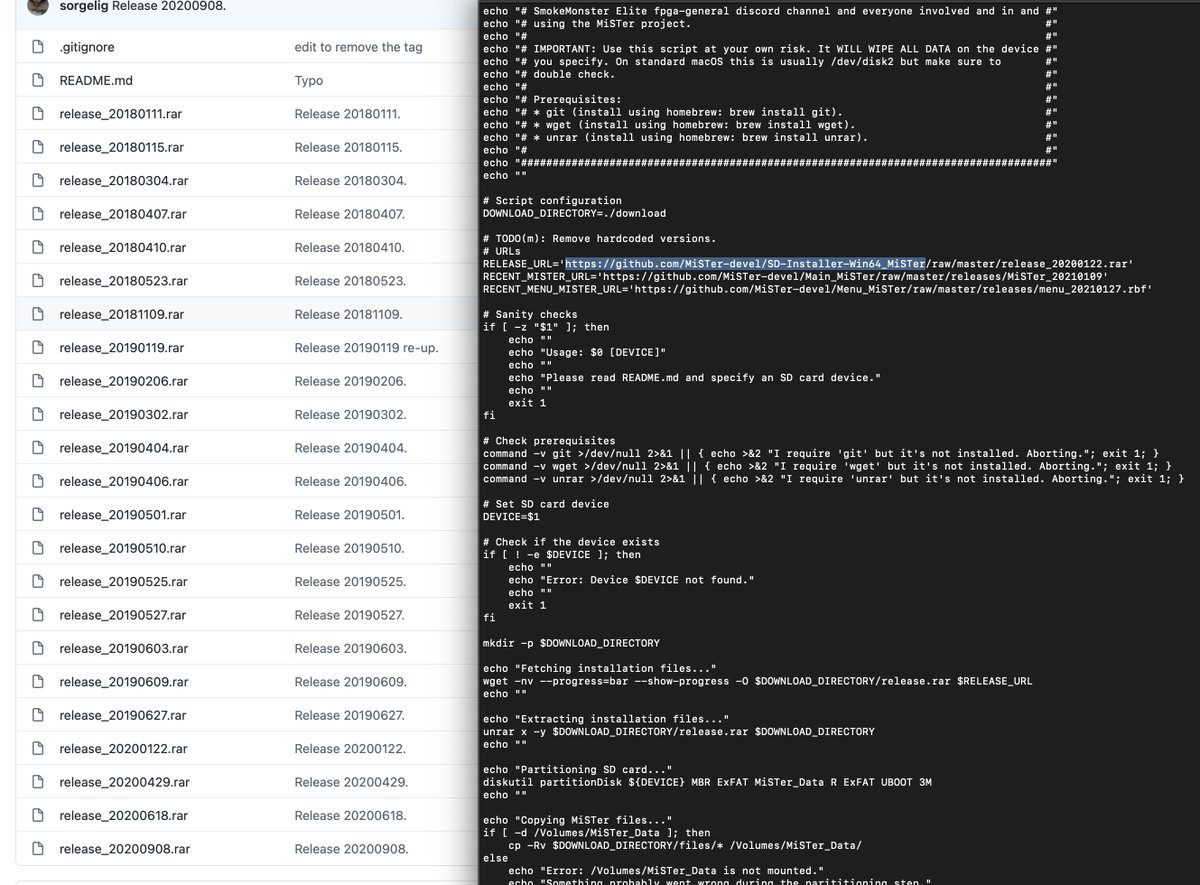
Task: Open release_20181109.rar file
Action: pos(122,314)
